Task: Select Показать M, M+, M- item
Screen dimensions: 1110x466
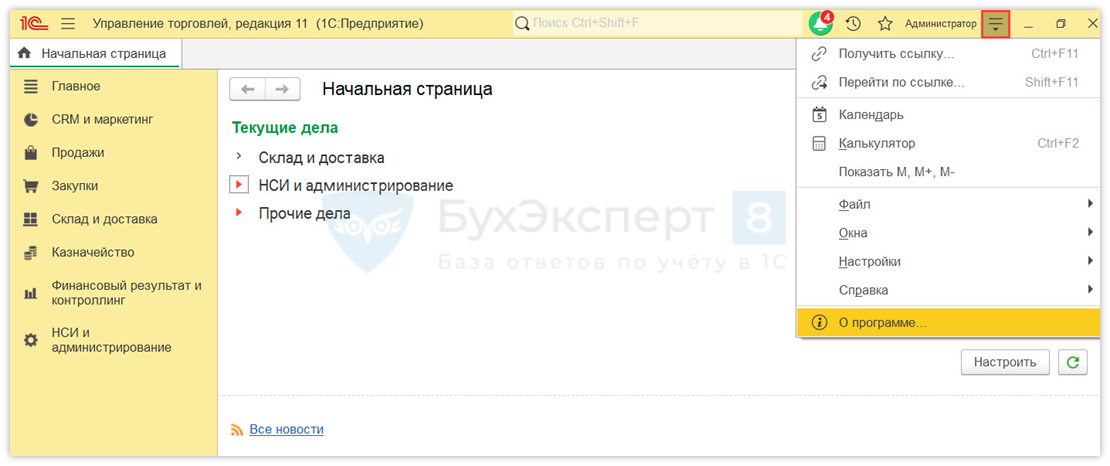Action: (x=949, y=172)
